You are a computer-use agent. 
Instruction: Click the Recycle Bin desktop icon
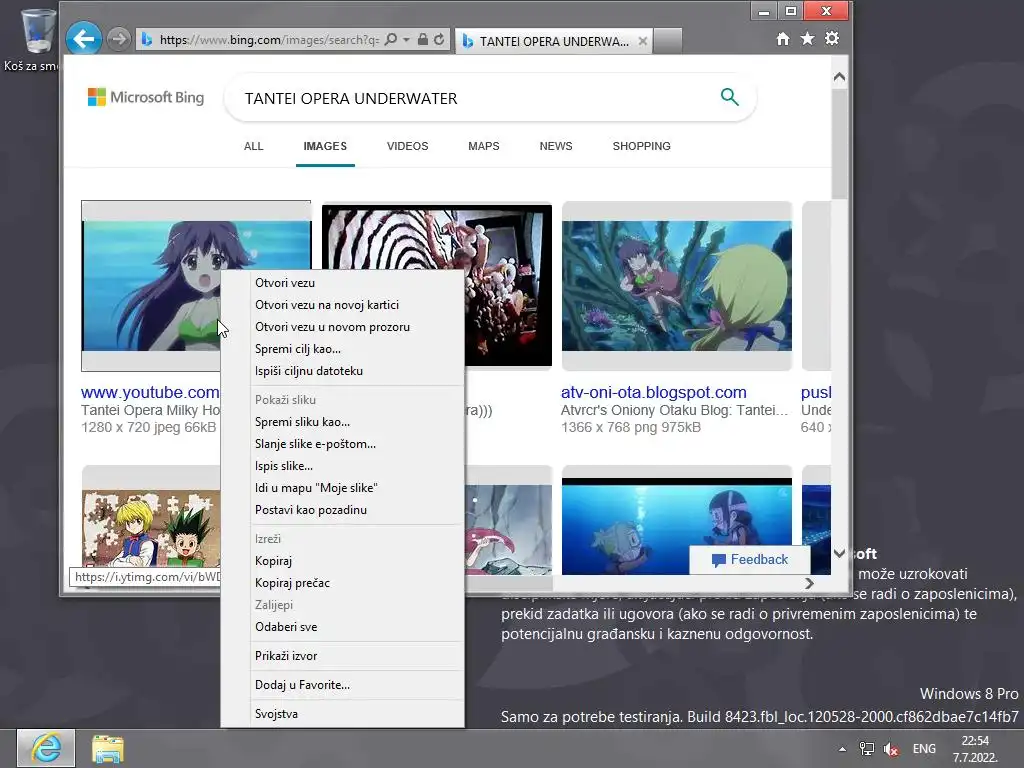[37, 40]
